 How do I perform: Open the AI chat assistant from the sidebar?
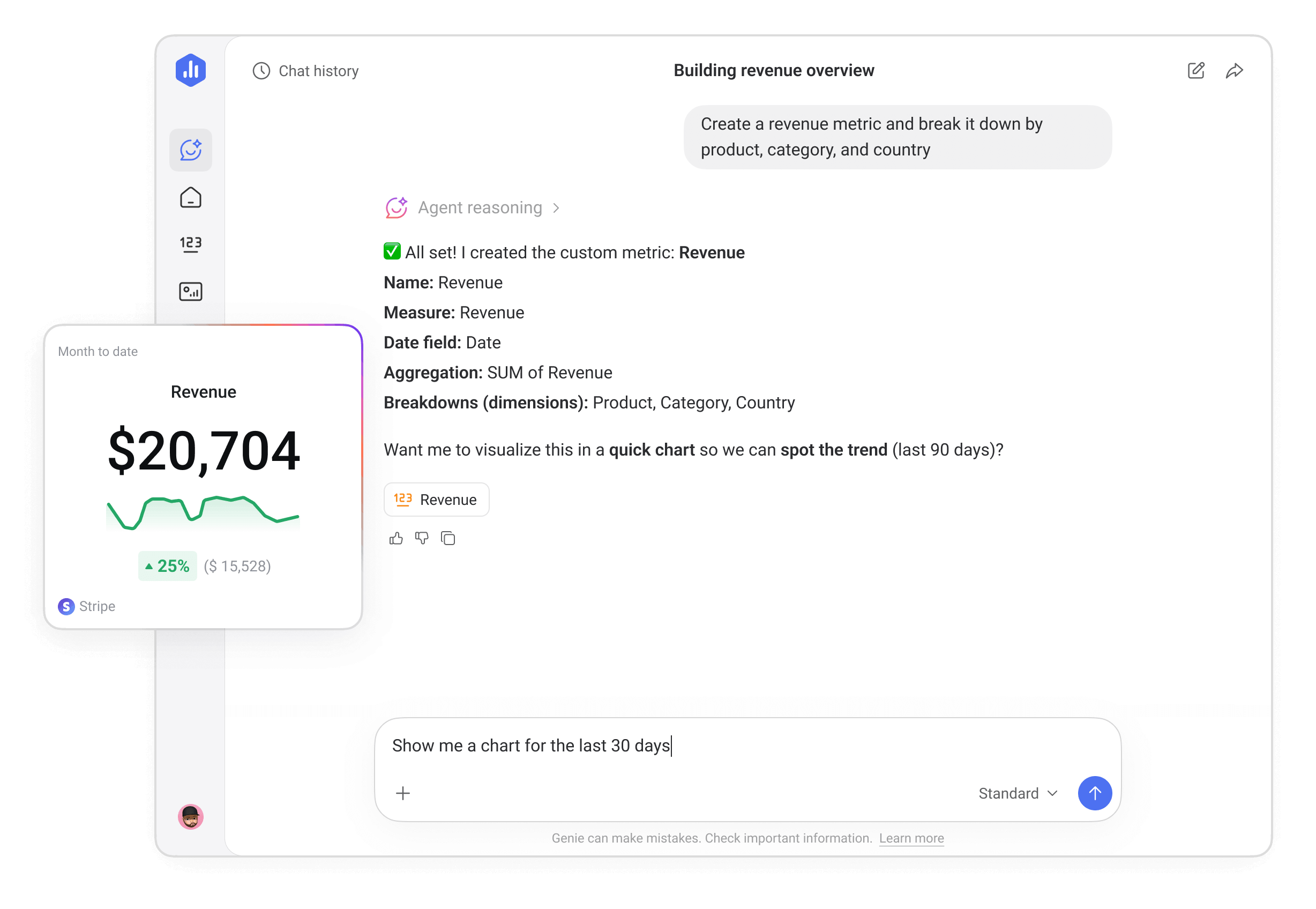click(x=190, y=150)
